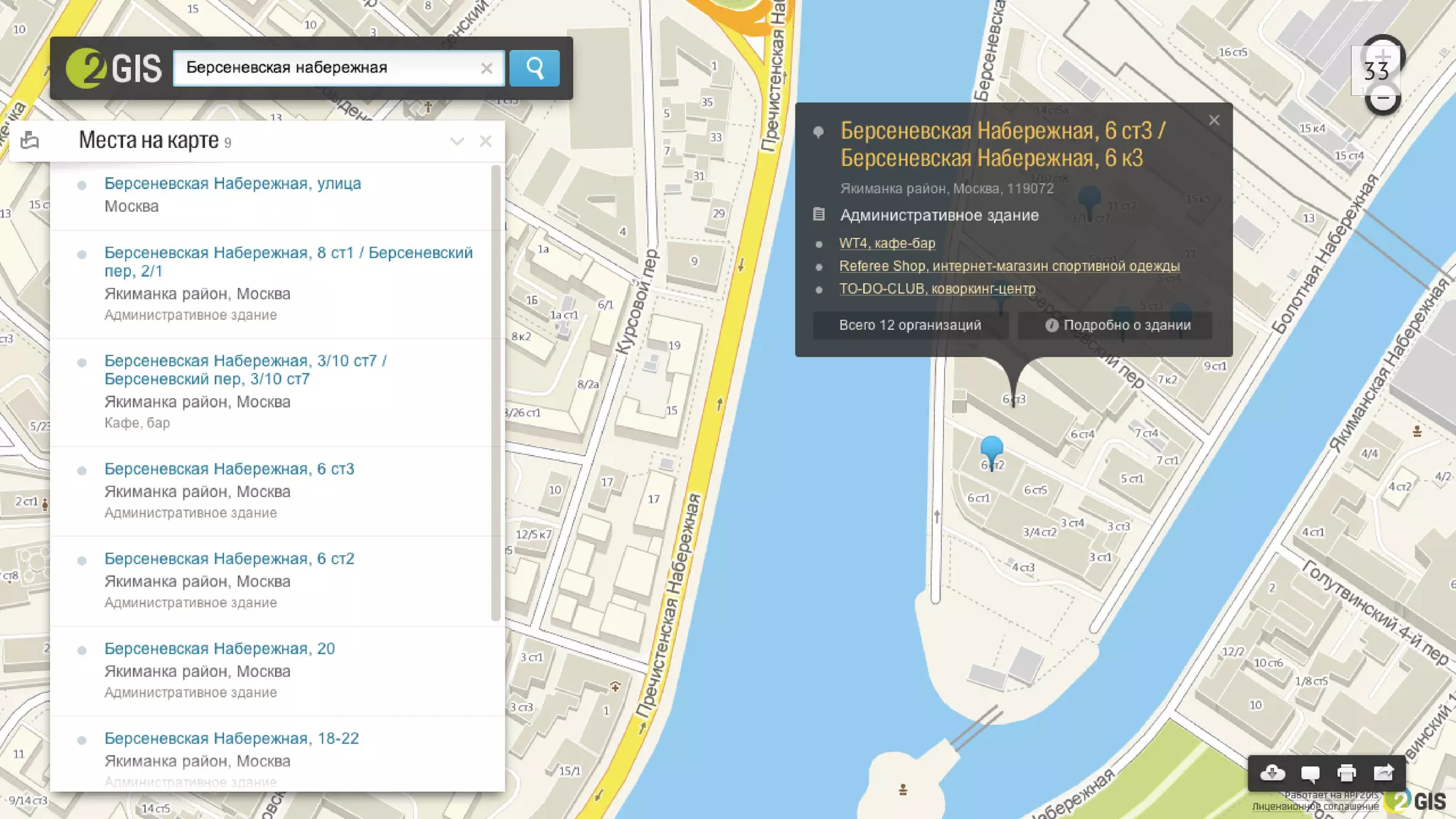Collapse the Места на карте panel chevron
Image resolution: width=1456 pixels, height=819 pixels.
click(x=457, y=141)
